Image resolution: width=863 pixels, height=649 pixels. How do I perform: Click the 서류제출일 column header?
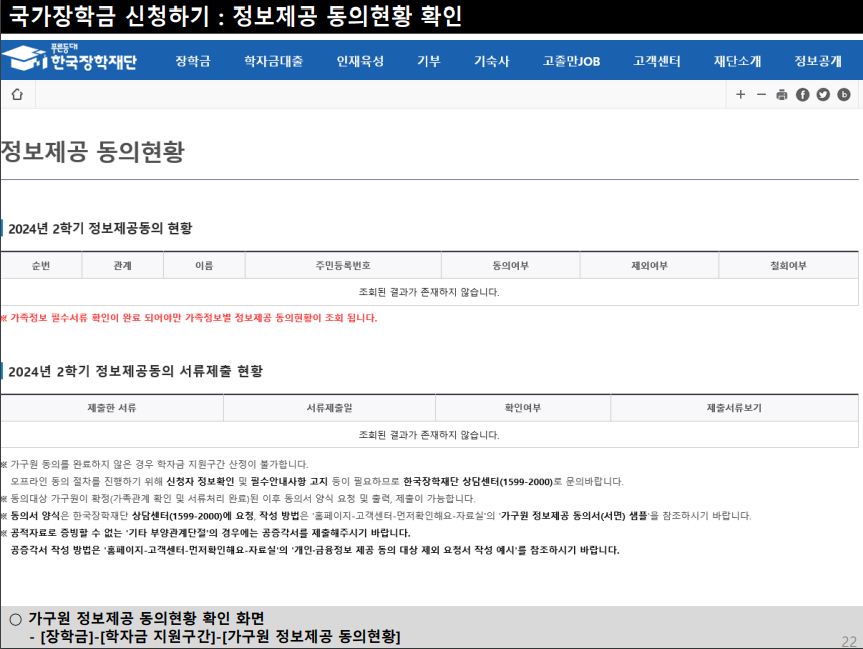point(329,408)
